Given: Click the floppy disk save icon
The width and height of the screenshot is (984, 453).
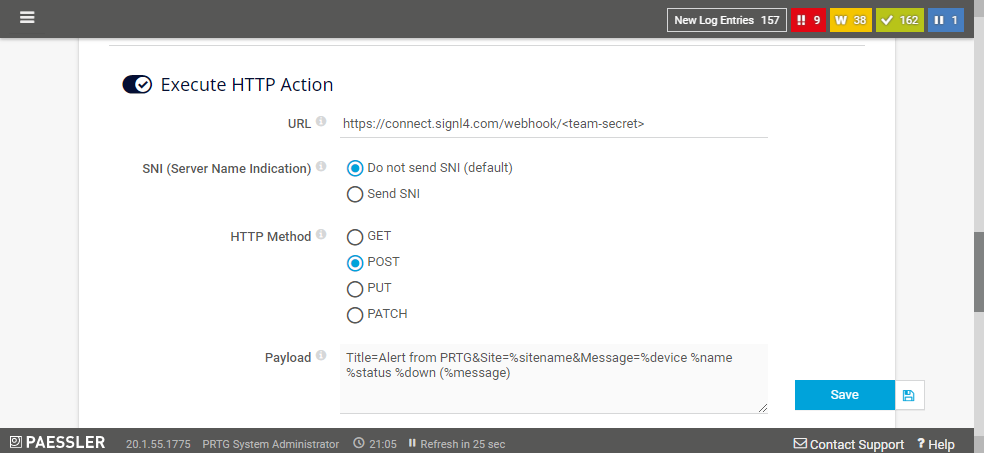Looking at the screenshot, I should click(909, 395).
